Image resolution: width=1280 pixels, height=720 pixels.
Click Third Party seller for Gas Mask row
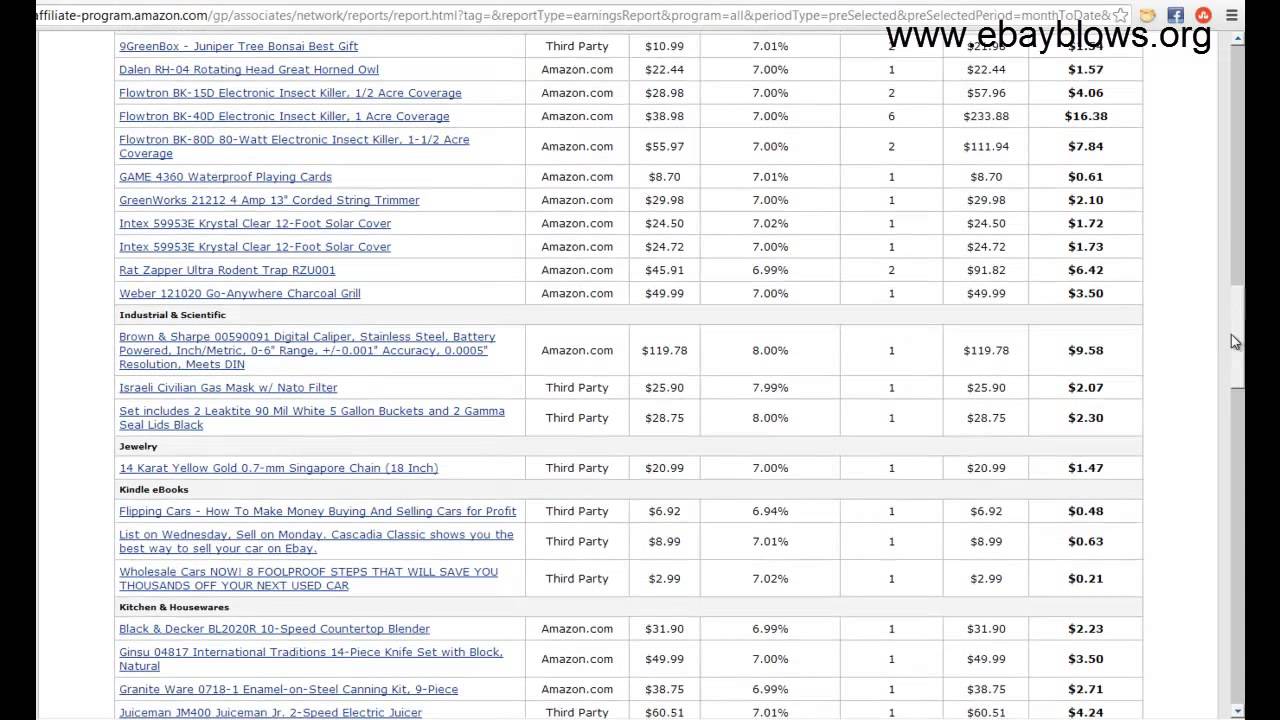pos(577,387)
